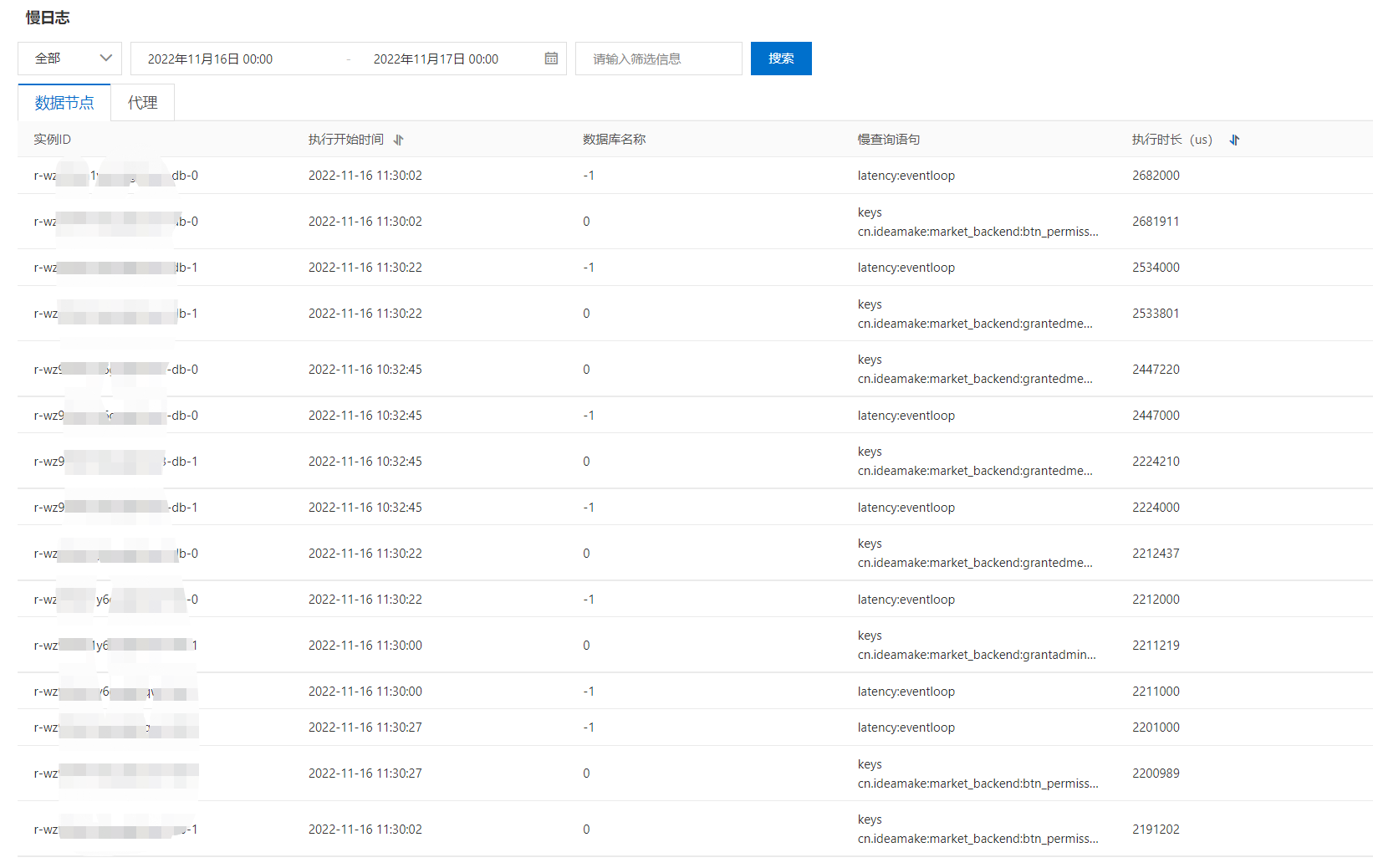1373x868 pixels.
Task: Switch to the 数据节点 tab
Action: (x=64, y=103)
